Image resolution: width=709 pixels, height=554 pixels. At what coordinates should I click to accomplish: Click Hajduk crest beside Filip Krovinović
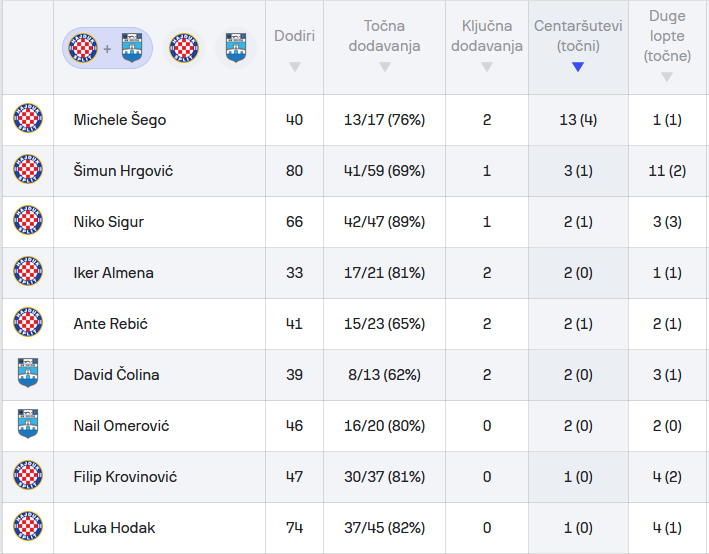[x=27, y=477]
